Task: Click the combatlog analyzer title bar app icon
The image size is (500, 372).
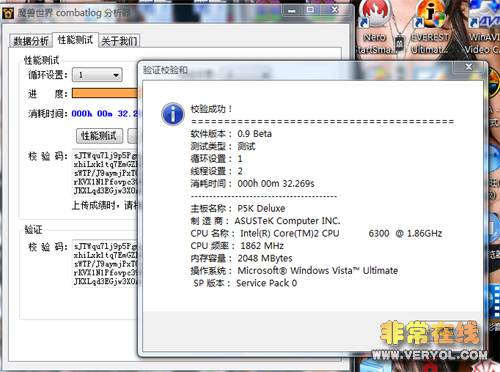Action: coord(8,13)
